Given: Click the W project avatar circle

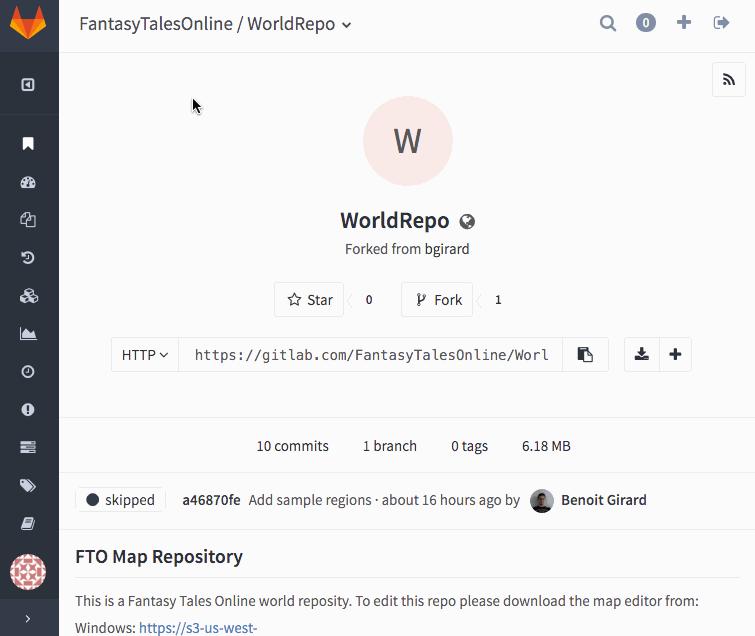Looking at the screenshot, I should [x=408, y=141].
